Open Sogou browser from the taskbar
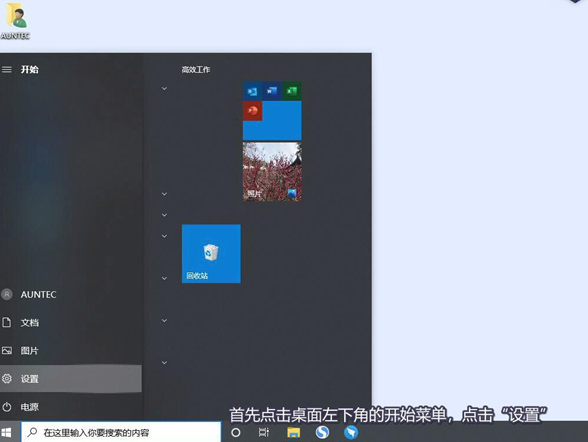This screenshot has width=588, height=442. 322,432
